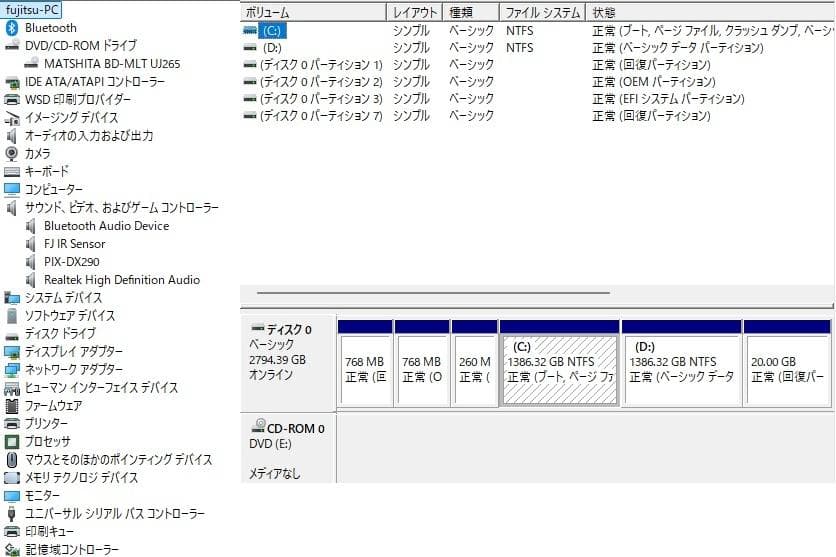Click the DVD/CD-ROM ドライブ drive icon
The image size is (836, 557).
point(12,46)
